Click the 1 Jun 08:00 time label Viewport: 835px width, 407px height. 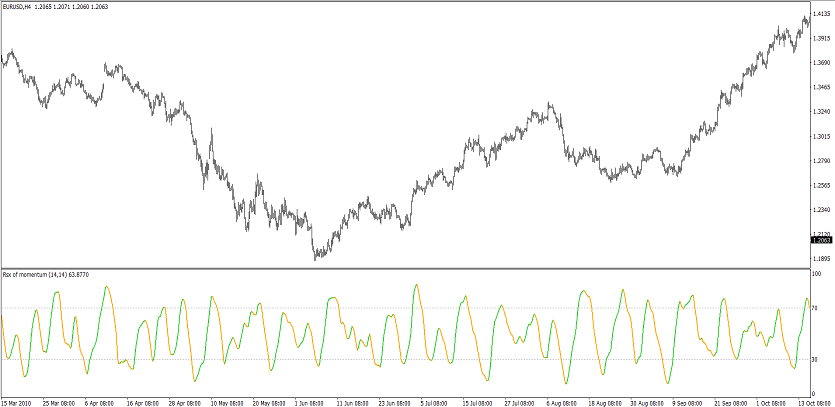[x=311, y=402]
